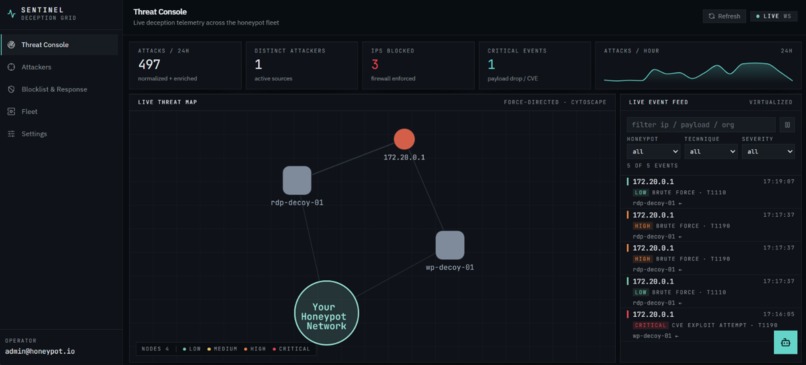The height and width of the screenshot is (365, 806).
Task: Select the rdp-decoy-01 node on the map
Action: [297, 180]
